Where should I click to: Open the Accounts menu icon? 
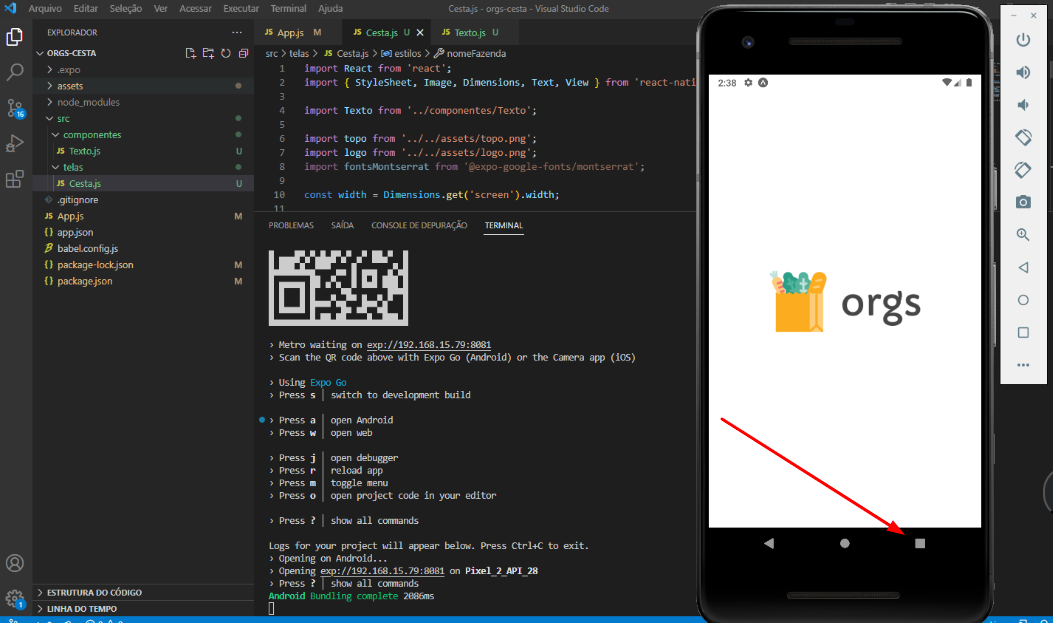[x=14, y=563]
